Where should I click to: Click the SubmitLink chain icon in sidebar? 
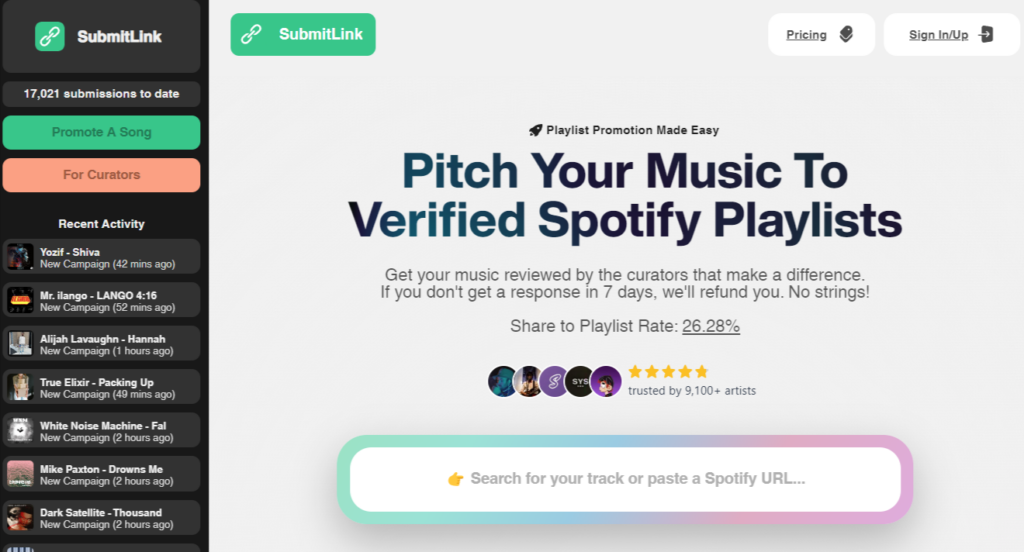[x=50, y=37]
